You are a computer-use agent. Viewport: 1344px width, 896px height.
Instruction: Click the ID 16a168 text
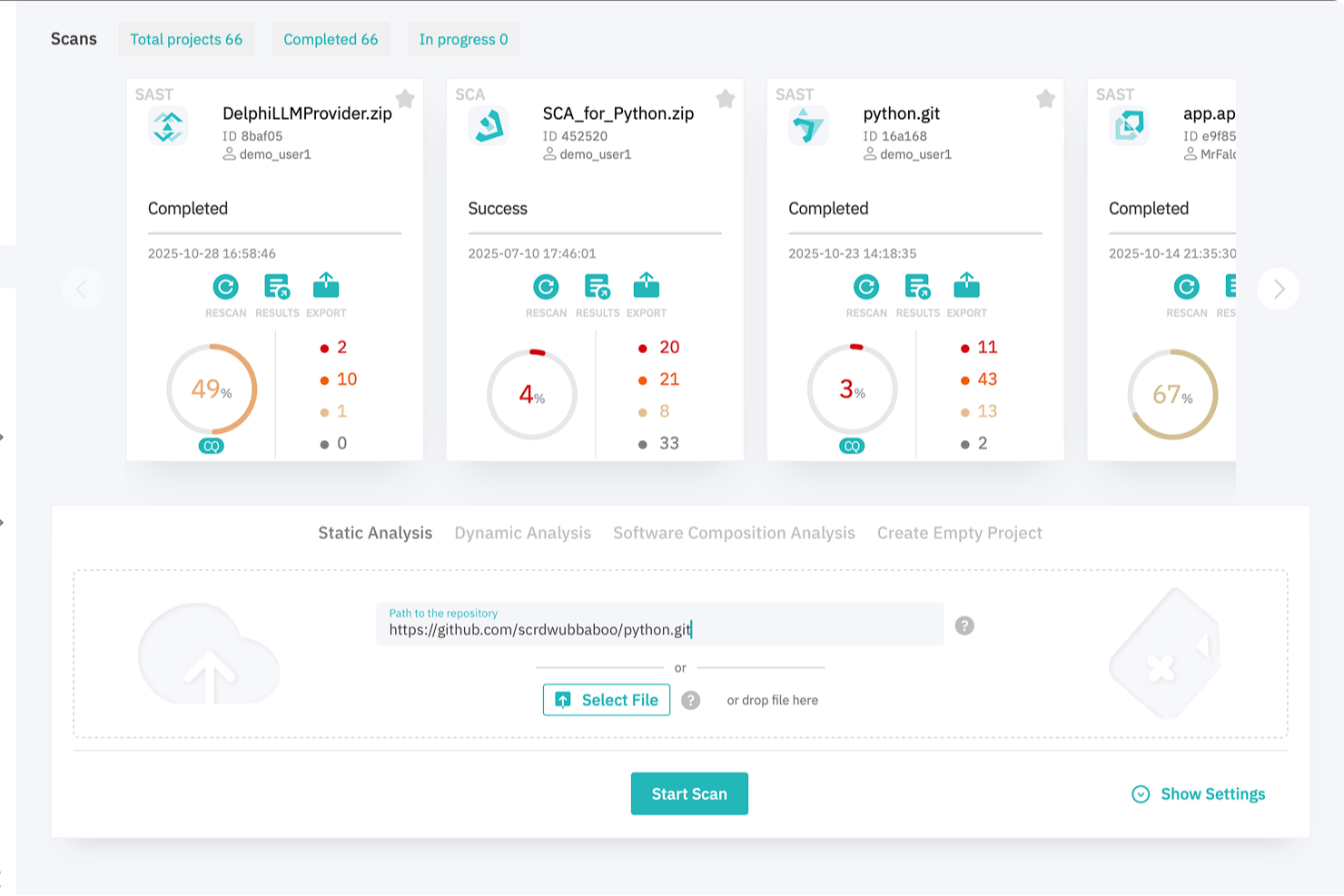point(894,136)
